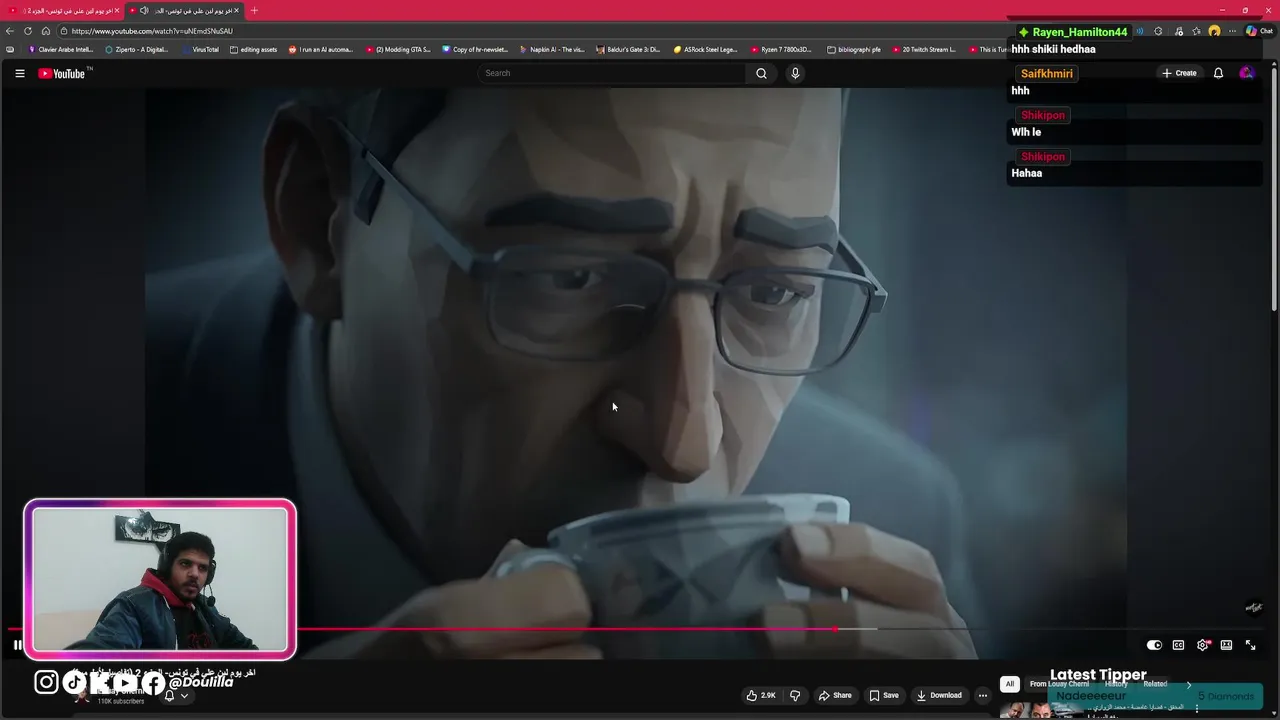Select the All filter chip
Image resolution: width=1280 pixels, height=720 pixels.
(1010, 684)
